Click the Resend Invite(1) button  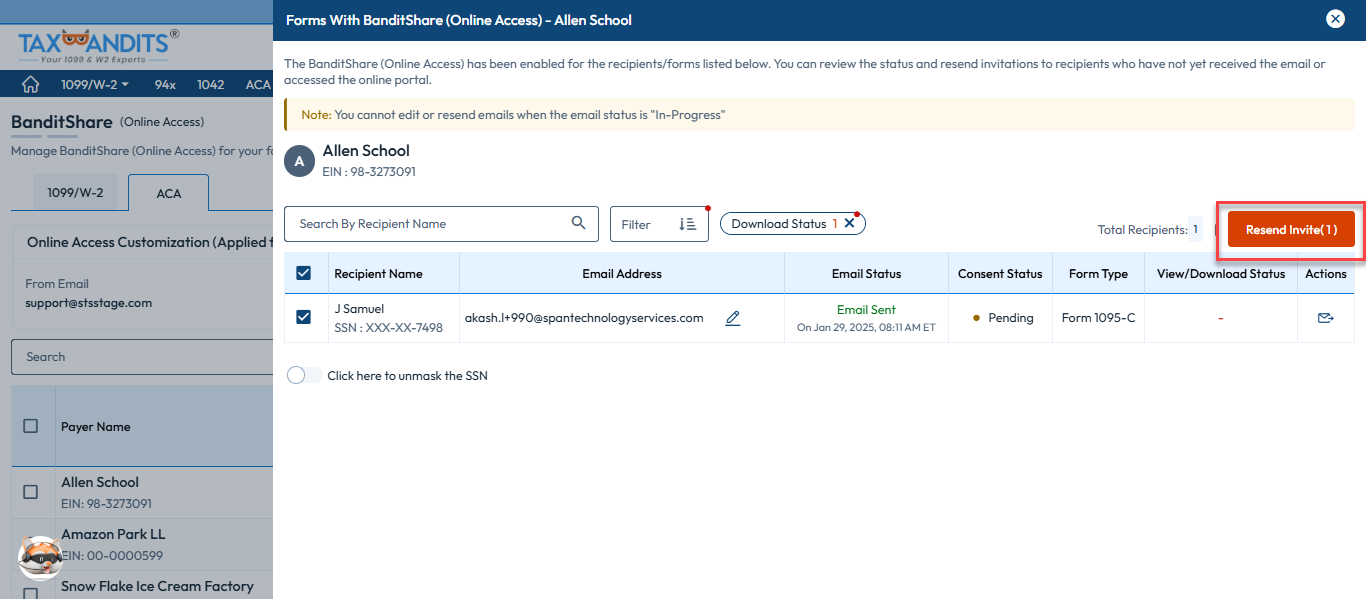(x=1291, y=229)
